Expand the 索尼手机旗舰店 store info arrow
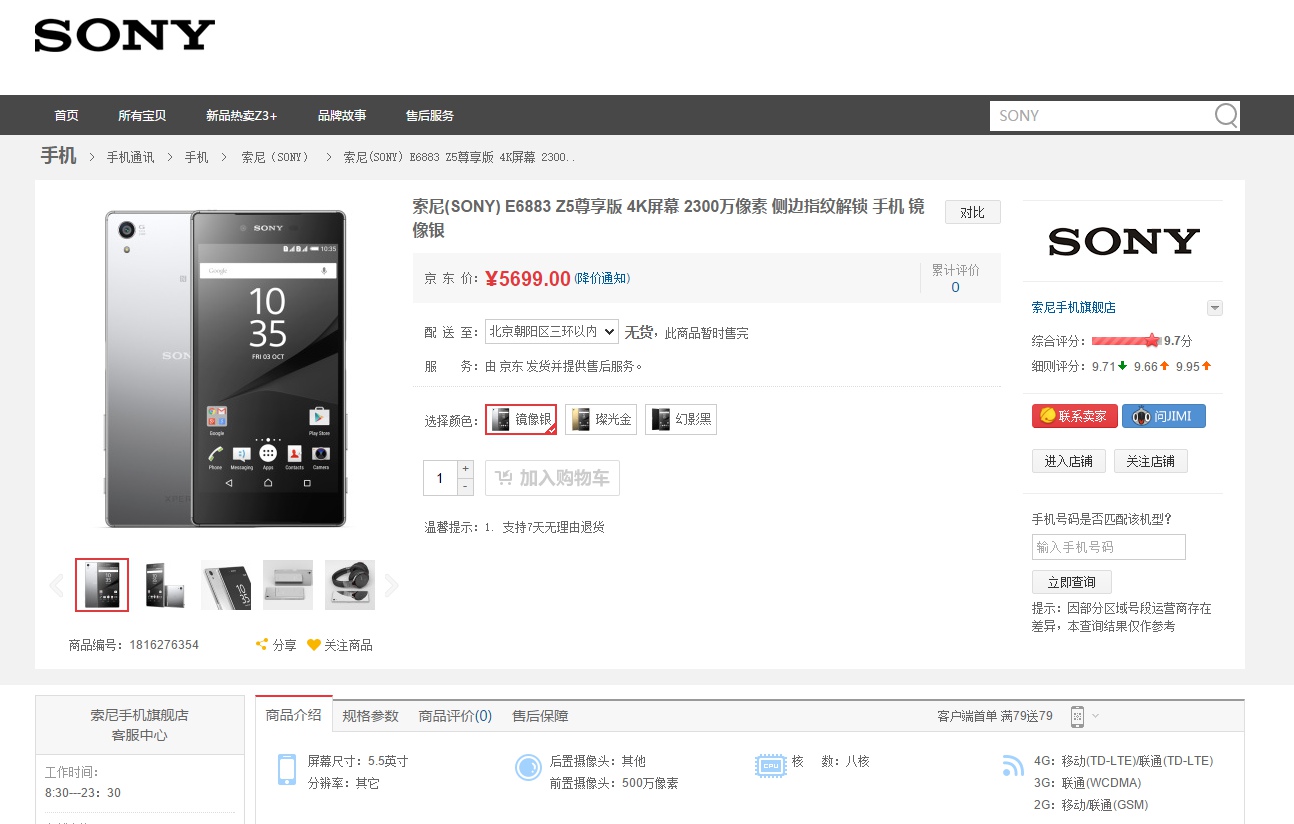This screenshot has width=1294, height=824. [x=1214, y=308]
